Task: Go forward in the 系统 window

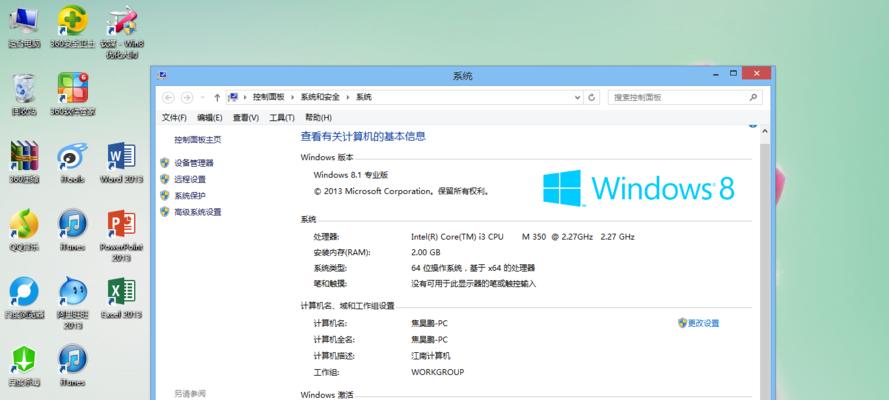Action: tap(187, 97)
